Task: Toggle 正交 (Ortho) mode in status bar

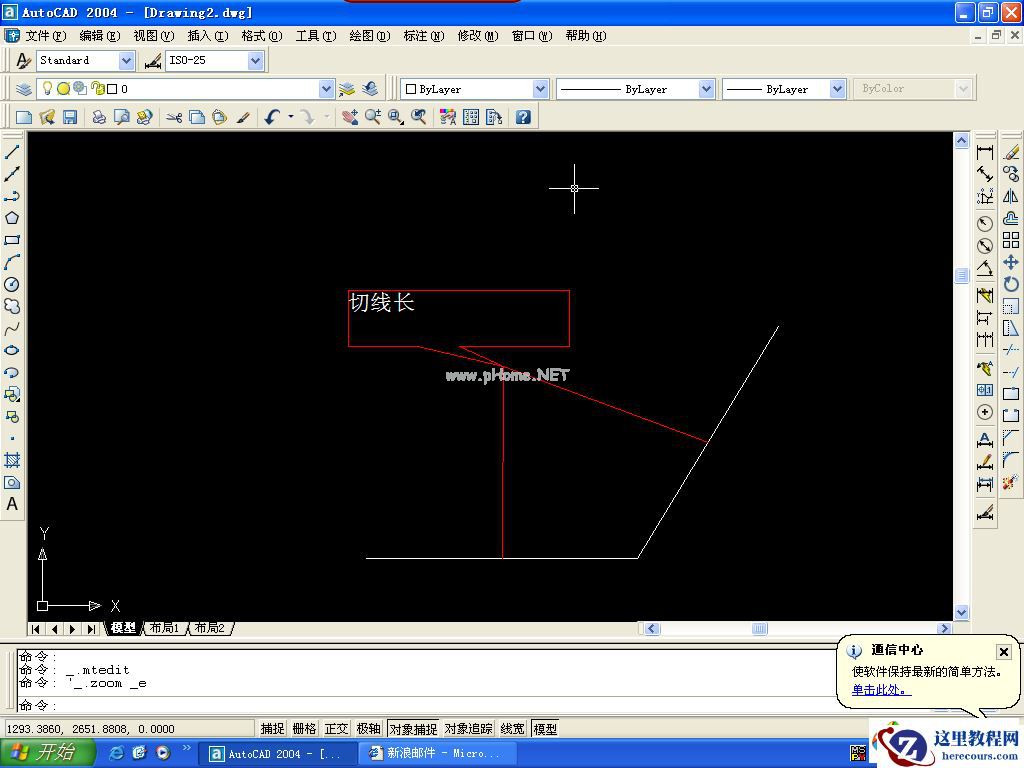Action: coord(337,729)
